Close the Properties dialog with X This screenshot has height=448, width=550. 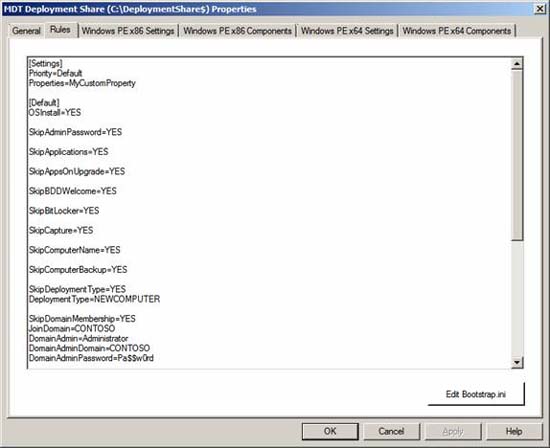click(x=539, y=9)
